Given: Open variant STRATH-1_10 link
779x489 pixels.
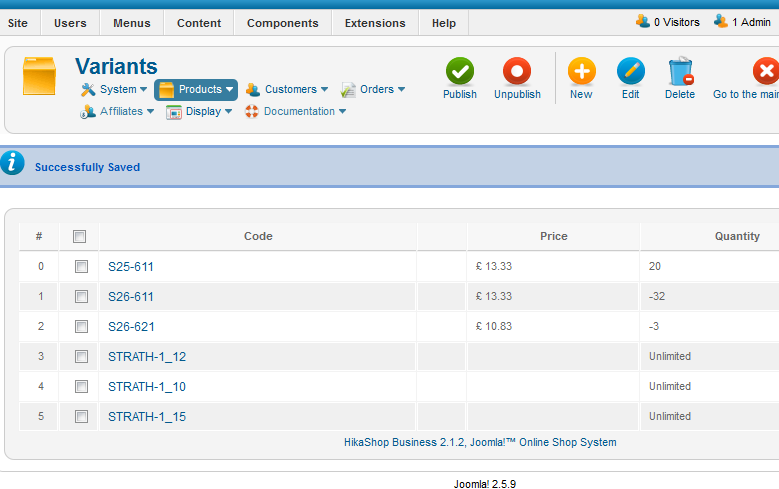Looking at the screenshot, I should click(x=147, y=387).
